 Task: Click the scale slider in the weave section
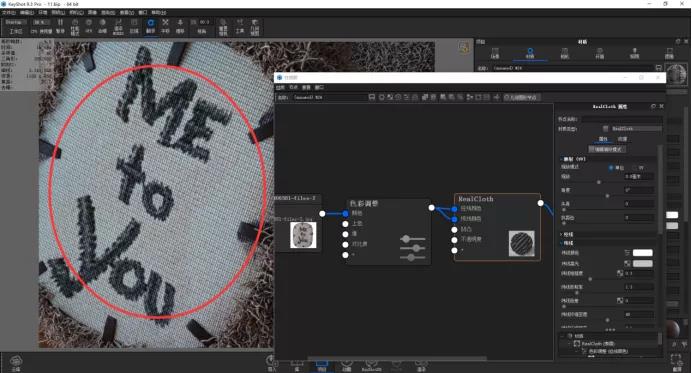click(599, 182)
